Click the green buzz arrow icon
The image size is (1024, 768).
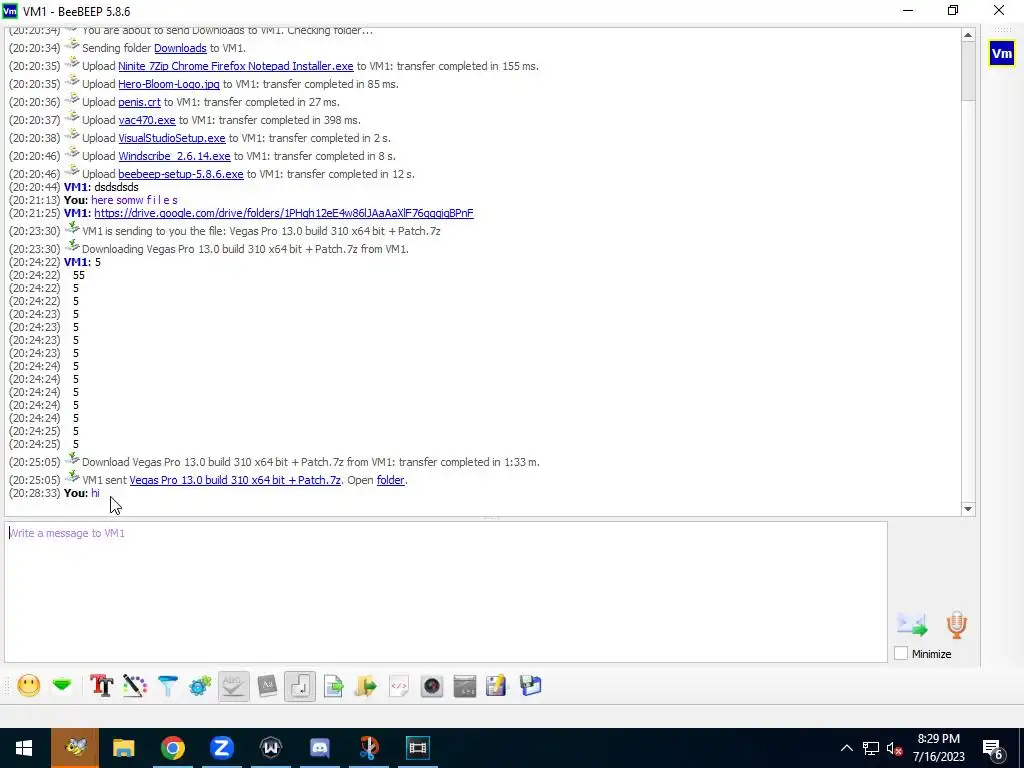(62, 686)
